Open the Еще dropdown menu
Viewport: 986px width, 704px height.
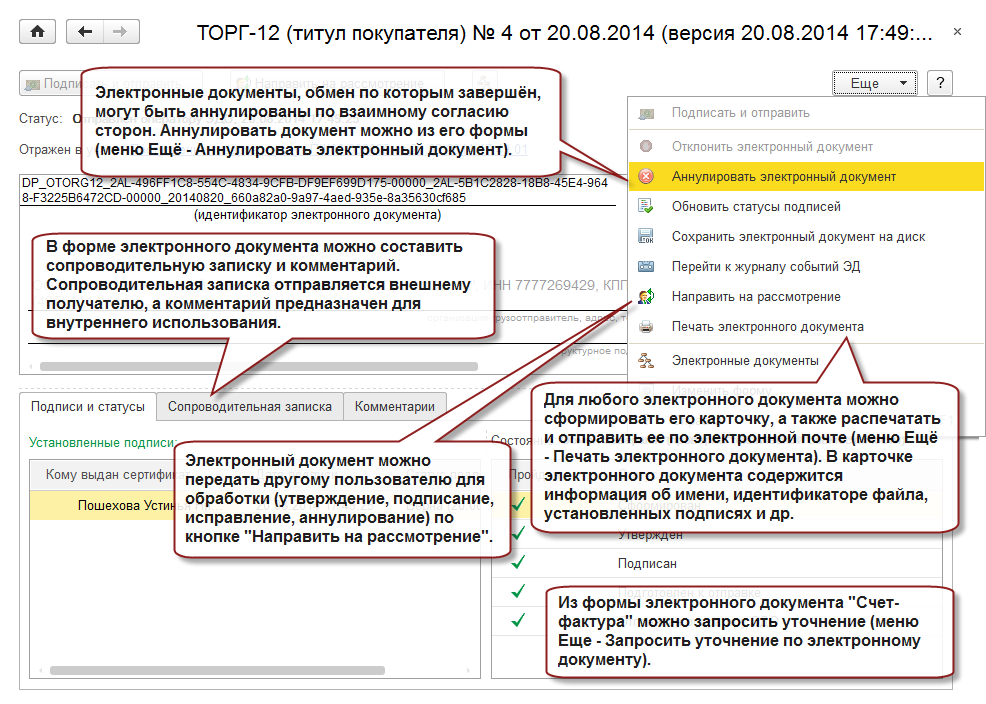click(x=875, y=83)
